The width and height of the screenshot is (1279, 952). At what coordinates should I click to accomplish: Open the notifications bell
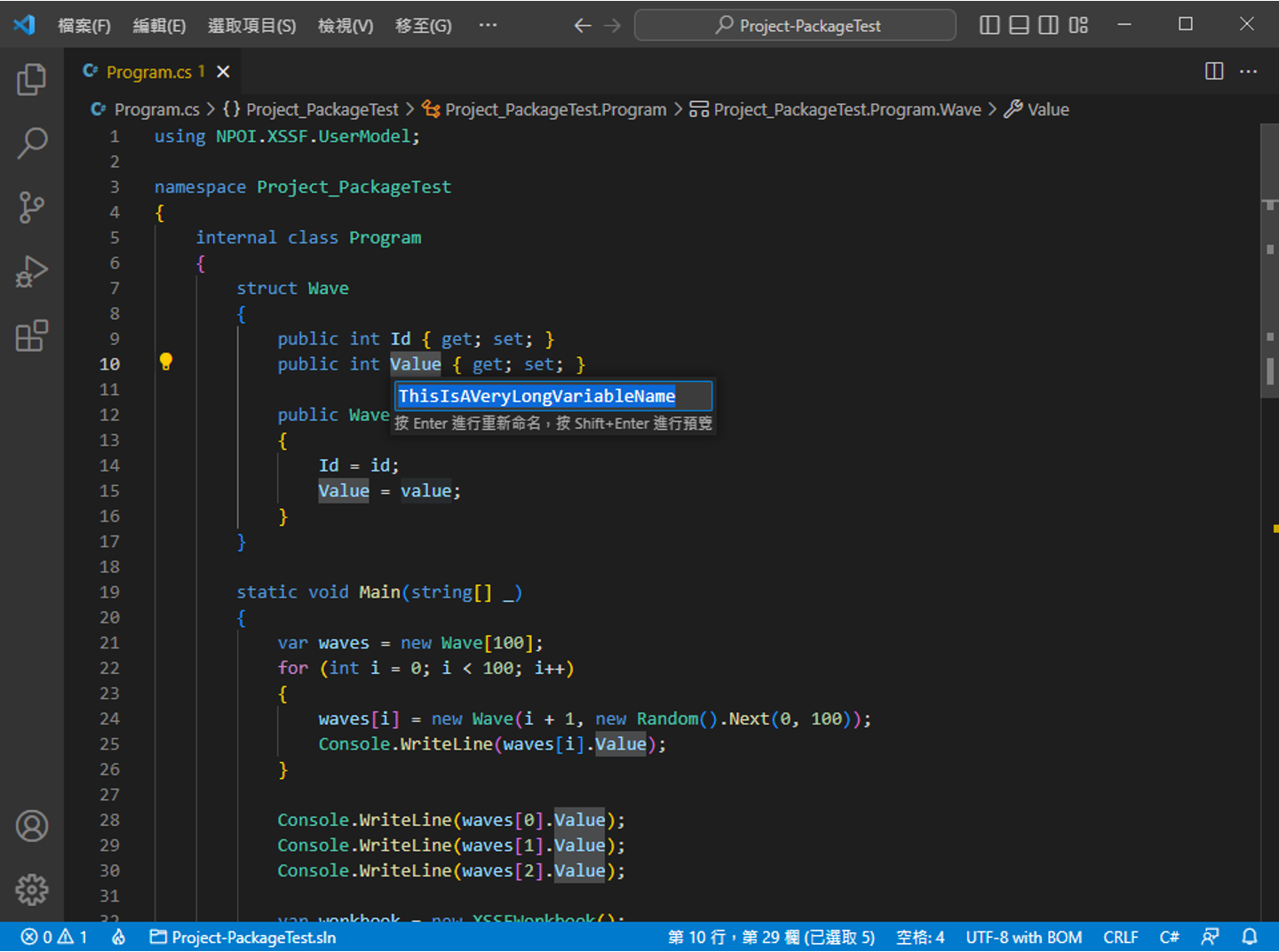[x=1250, y=937]
